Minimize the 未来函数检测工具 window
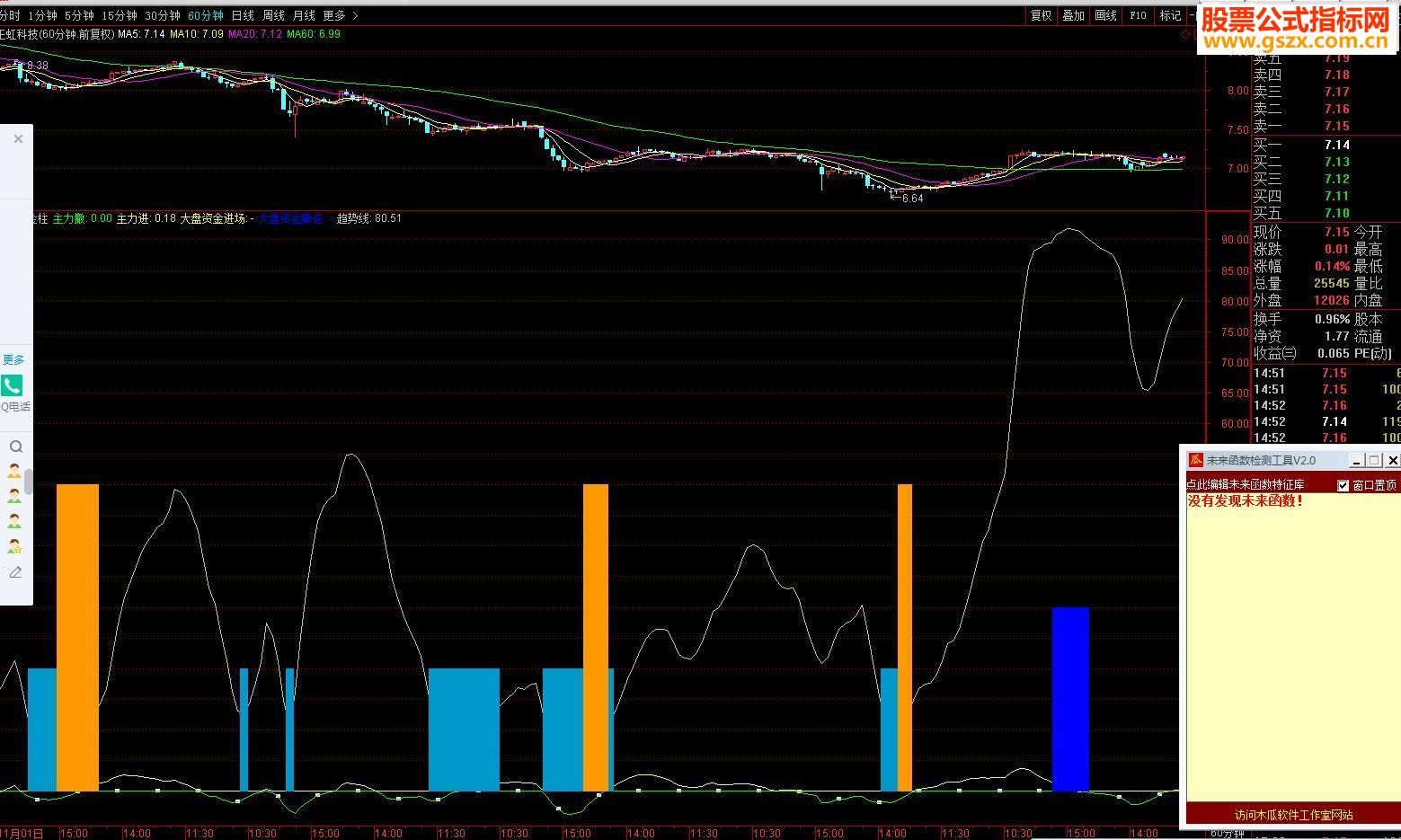Screen dimensions: 1401x840 (x=1355, y=460)
